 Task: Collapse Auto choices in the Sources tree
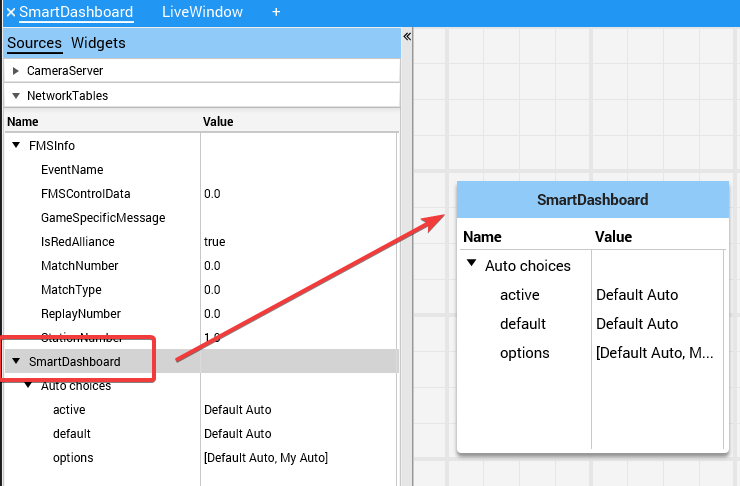(x=28, y=385)
